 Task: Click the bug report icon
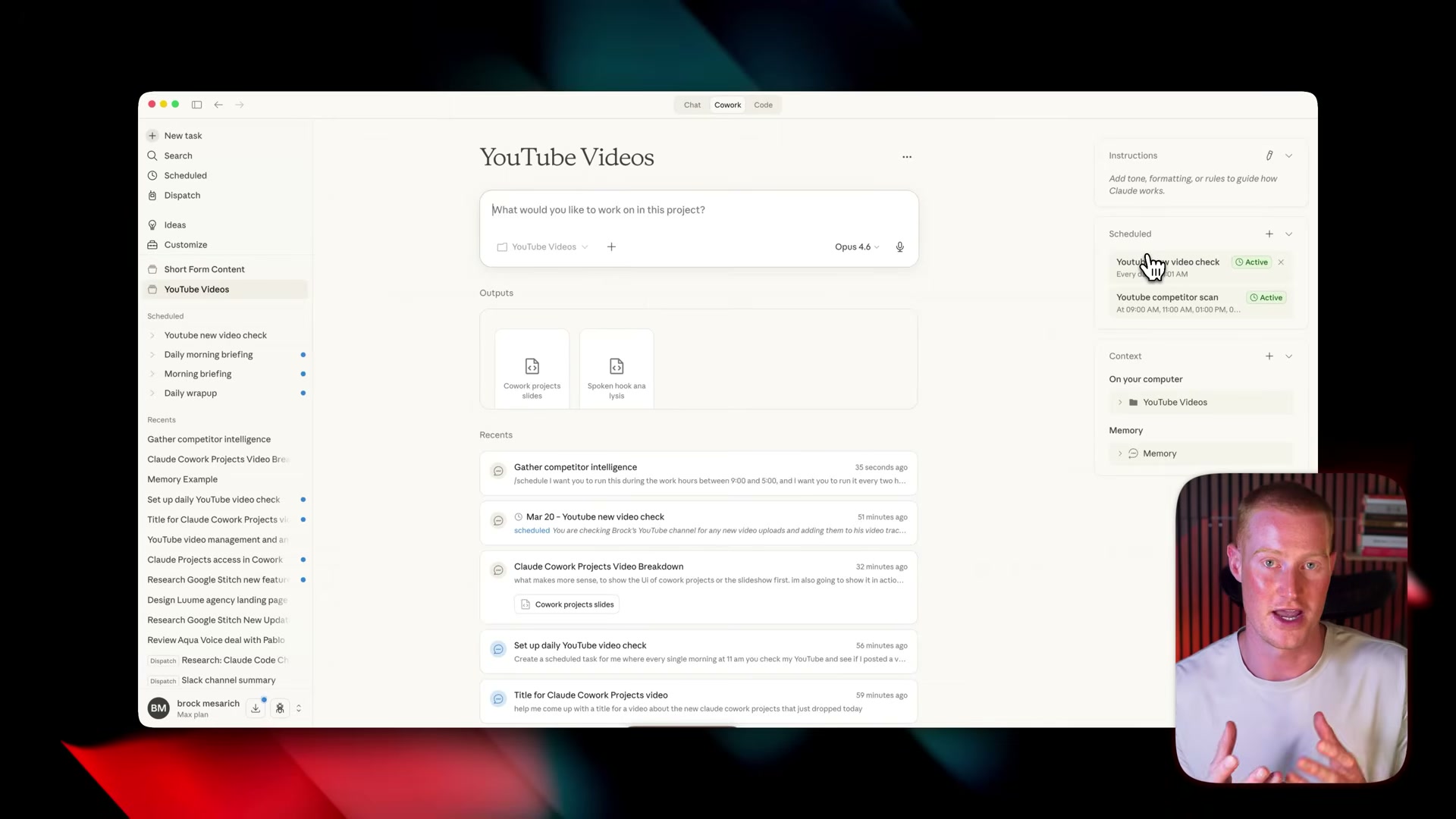tap(281, 708)
